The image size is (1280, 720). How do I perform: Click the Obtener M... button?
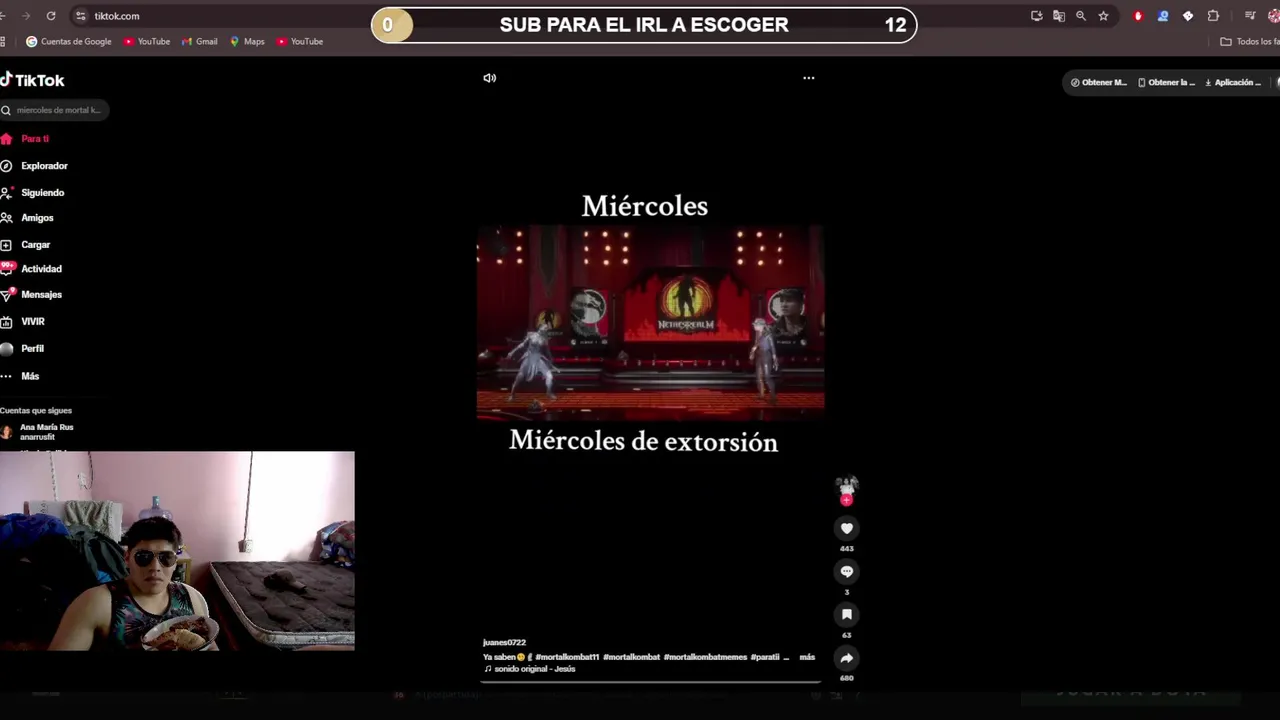tap(1098, 83)
